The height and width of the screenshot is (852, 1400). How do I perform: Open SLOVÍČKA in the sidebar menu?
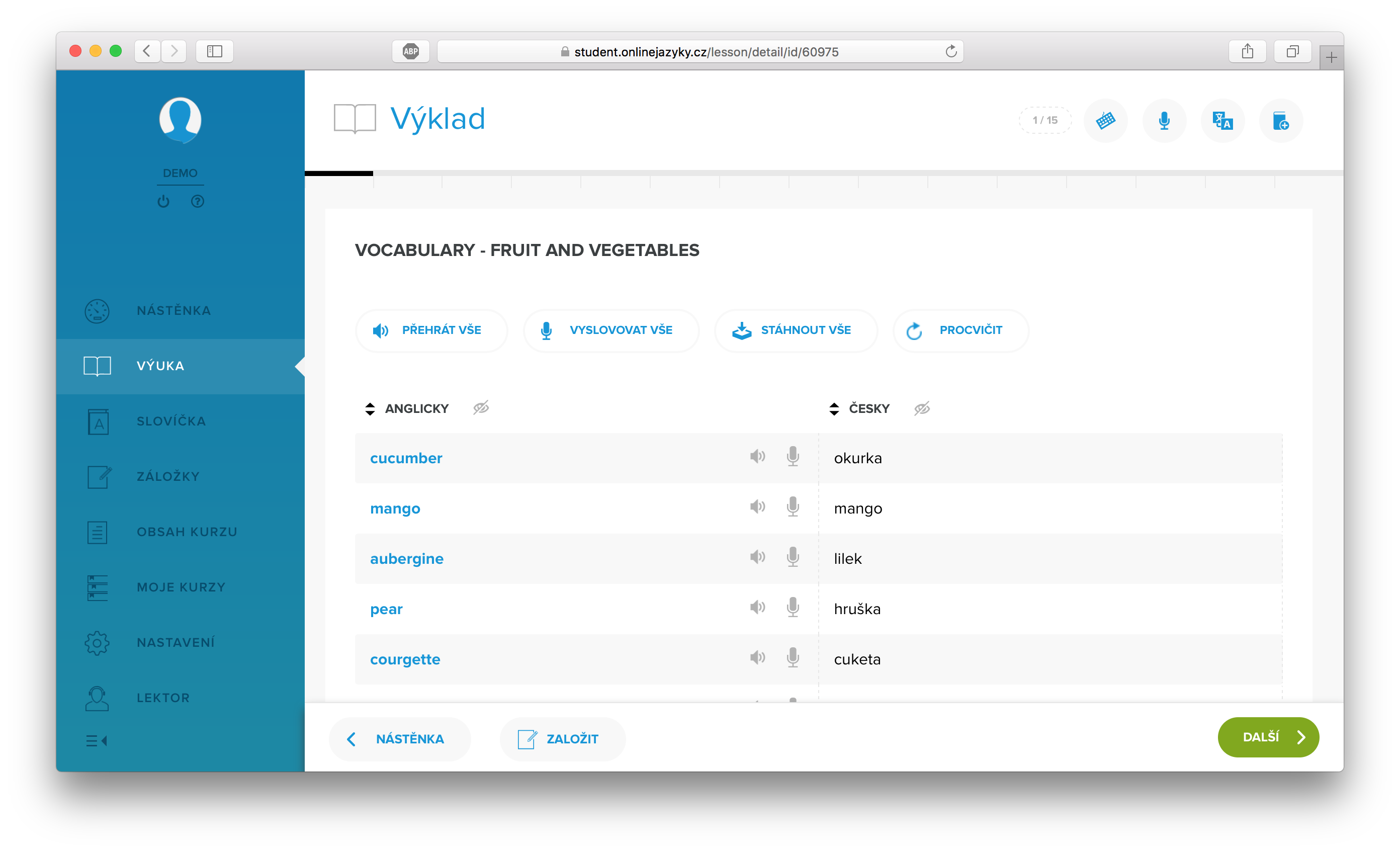click(x=170, y=421)
